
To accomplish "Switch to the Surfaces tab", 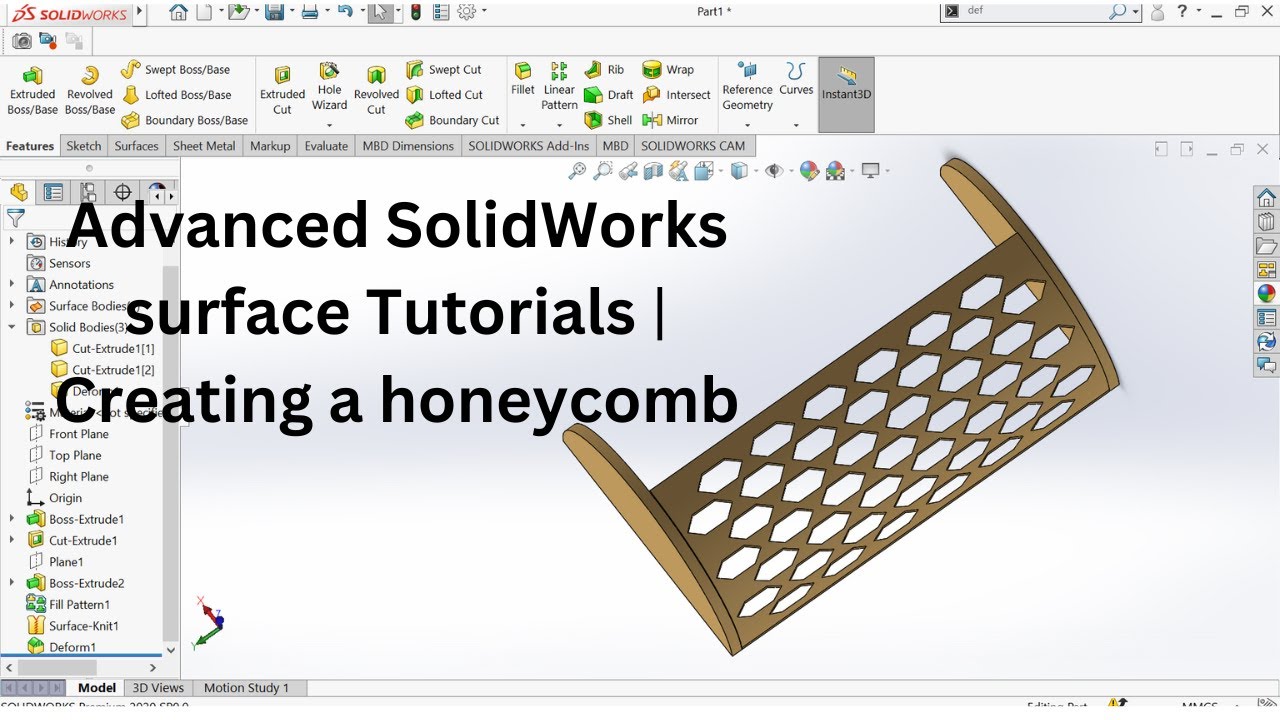I will tap(136, 146).
